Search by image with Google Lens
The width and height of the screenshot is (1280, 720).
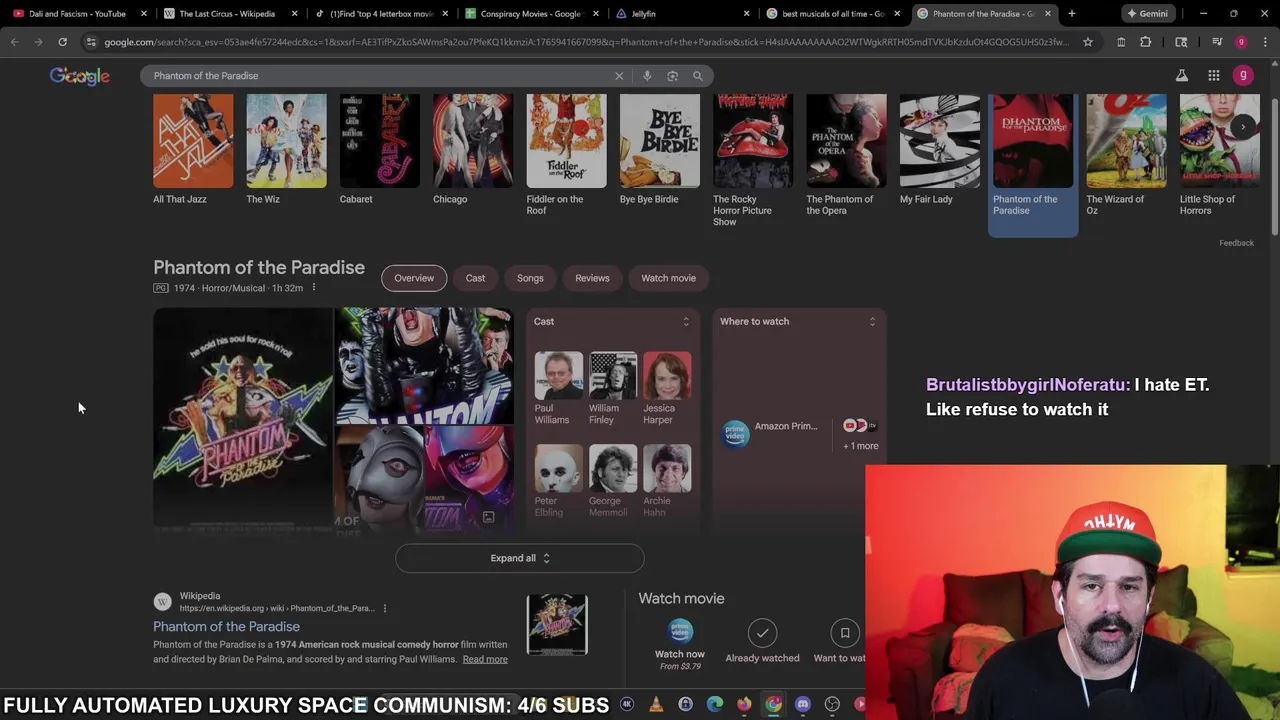click(672, 76)
